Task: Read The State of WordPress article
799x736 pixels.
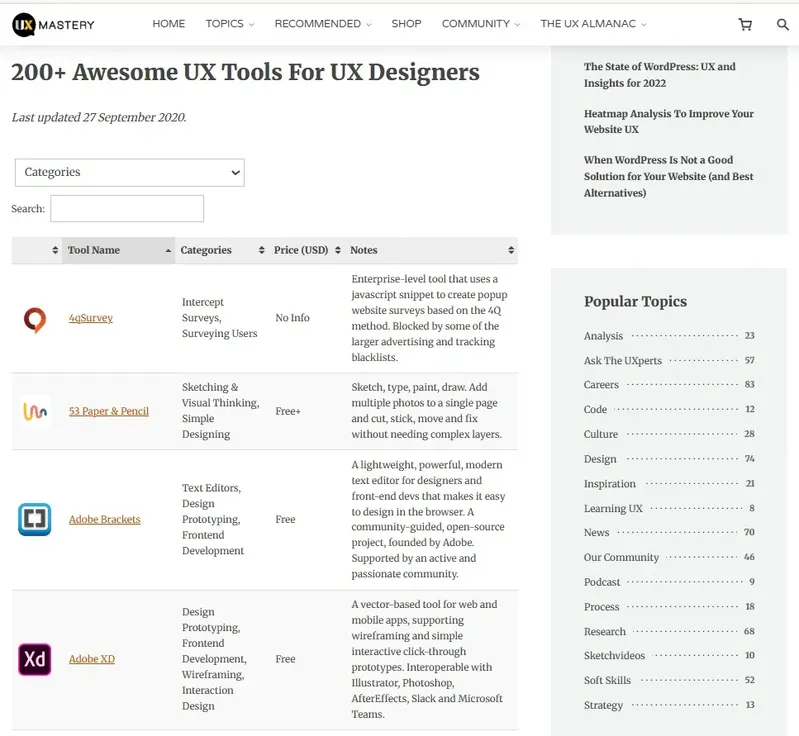Action: [659, 75]
